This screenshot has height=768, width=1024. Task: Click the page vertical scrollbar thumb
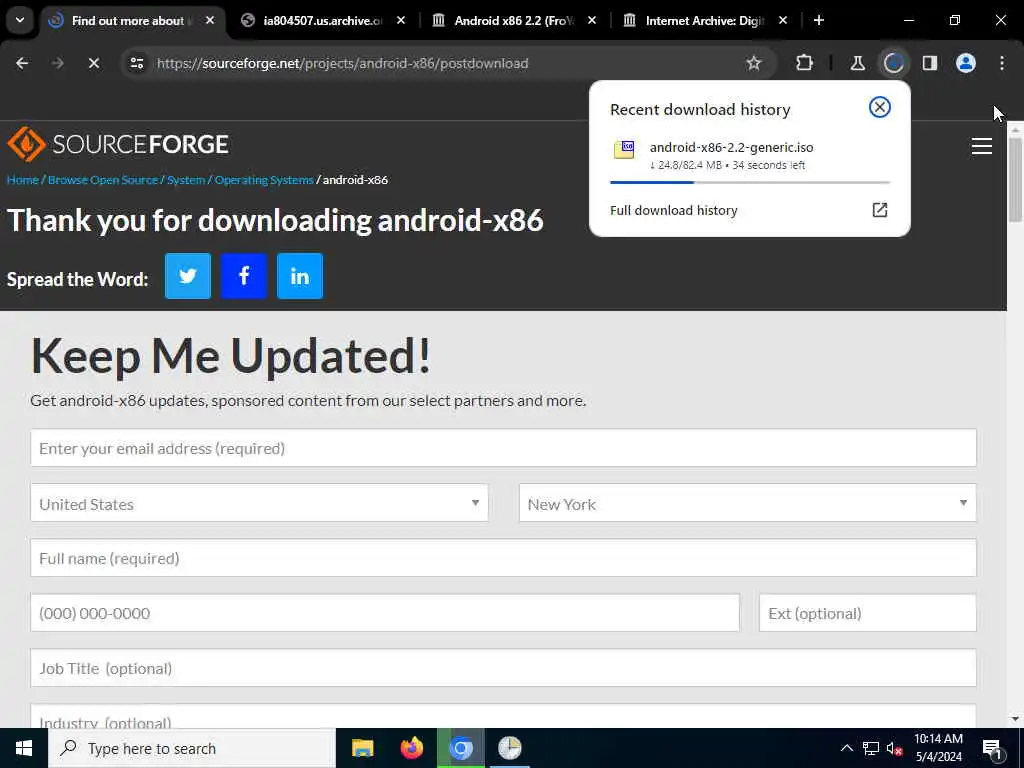click(1015, 180)
